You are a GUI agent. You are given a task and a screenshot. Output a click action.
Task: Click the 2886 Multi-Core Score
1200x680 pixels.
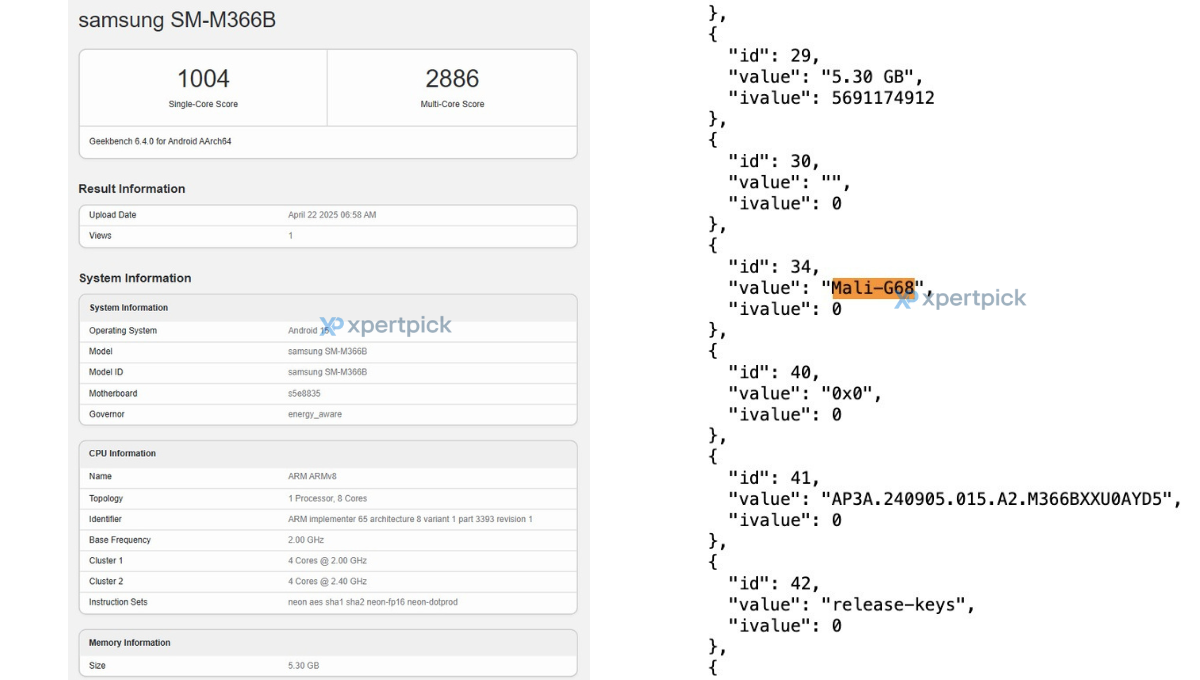452,79
